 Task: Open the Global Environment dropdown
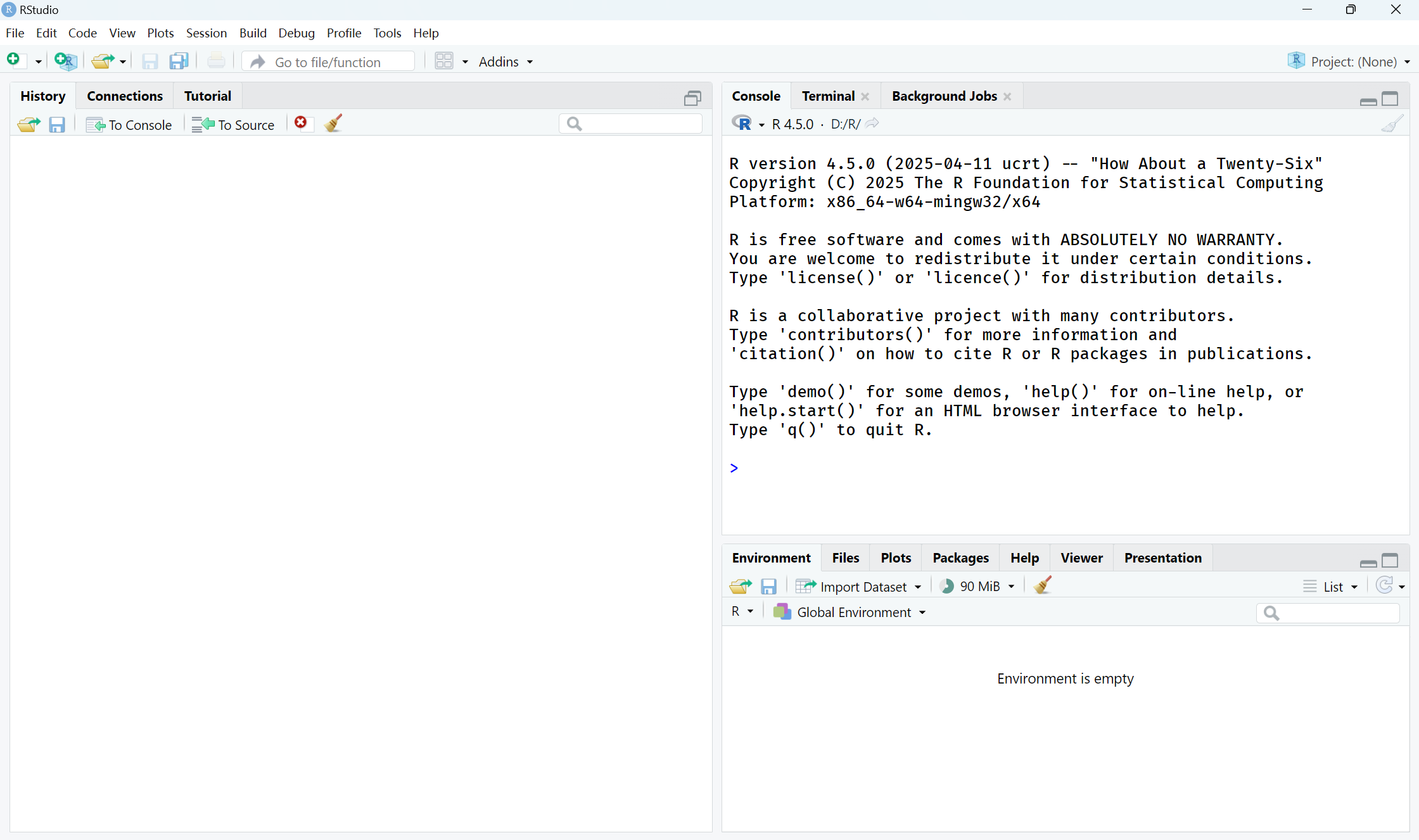(x=850, y=612)
